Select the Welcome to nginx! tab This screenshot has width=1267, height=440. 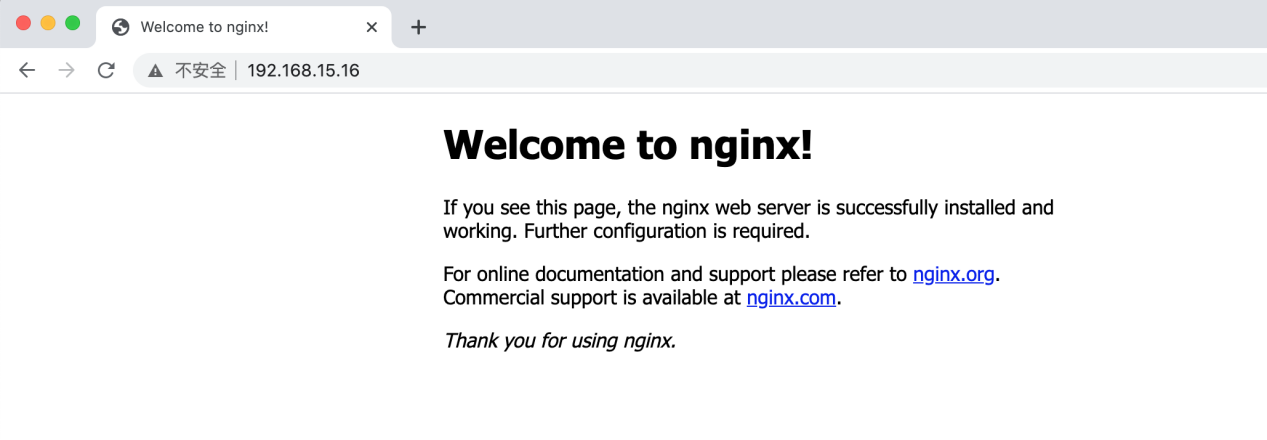click(x=244, y=27)
